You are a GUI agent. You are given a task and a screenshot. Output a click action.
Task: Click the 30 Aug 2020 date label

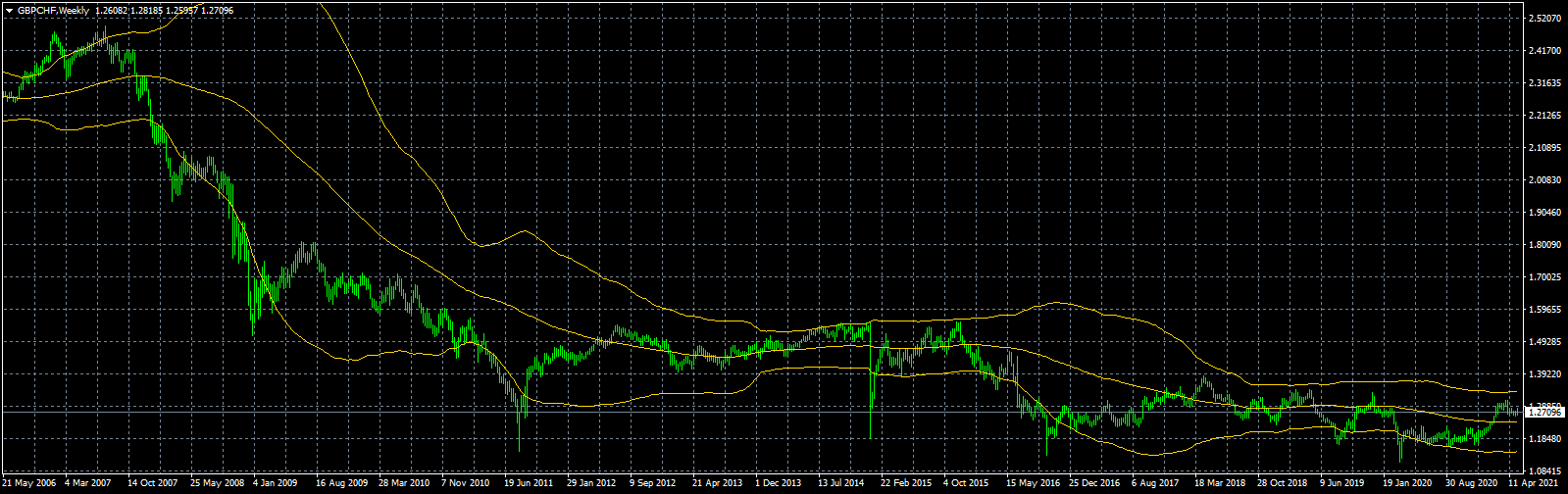pos(1471,483)
